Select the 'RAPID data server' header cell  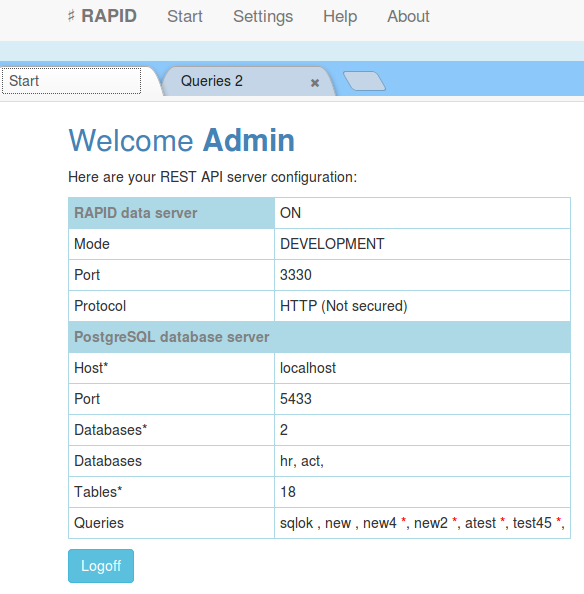(x=171, y=213)
